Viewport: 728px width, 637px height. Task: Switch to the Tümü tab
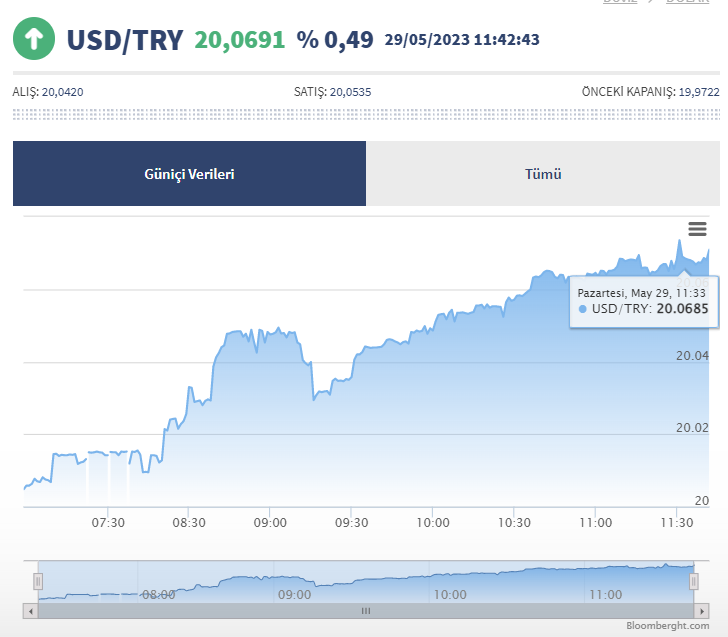(543, 174)
